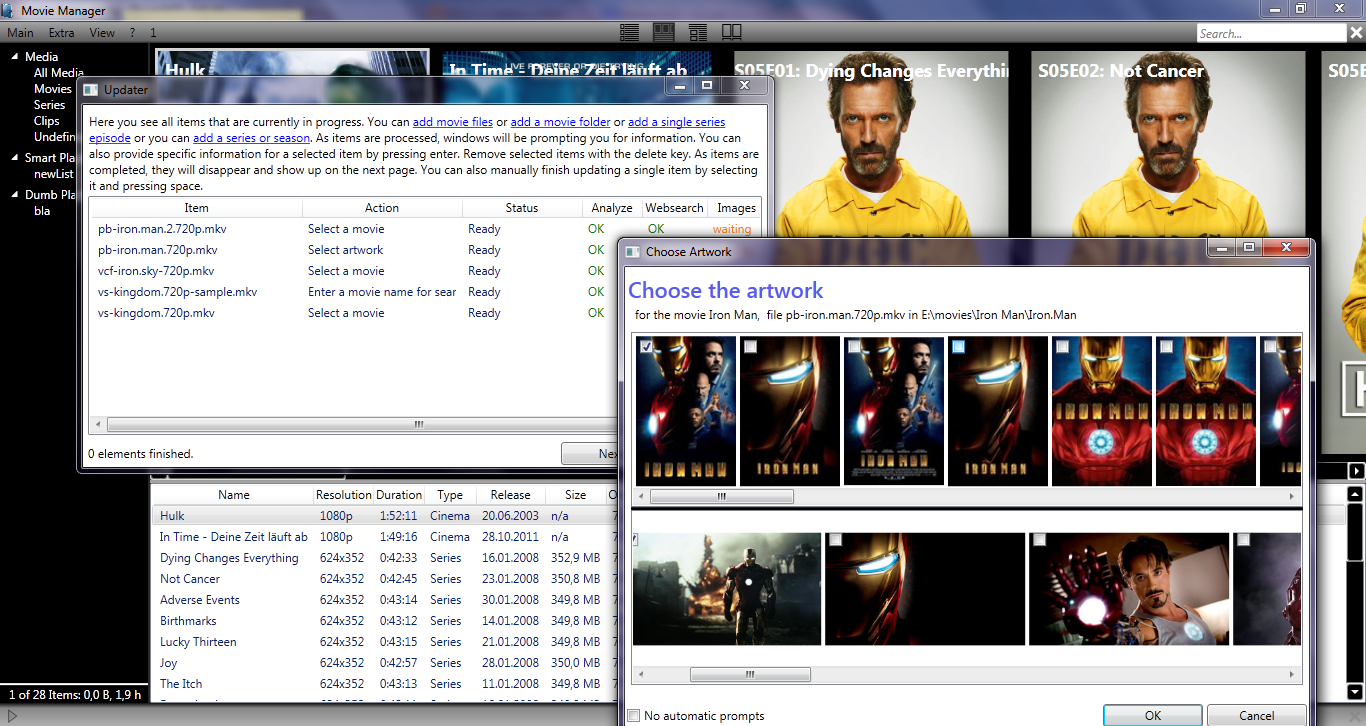Select the Tony Stark repulsor backdrop image

[x=1129, y=589]
